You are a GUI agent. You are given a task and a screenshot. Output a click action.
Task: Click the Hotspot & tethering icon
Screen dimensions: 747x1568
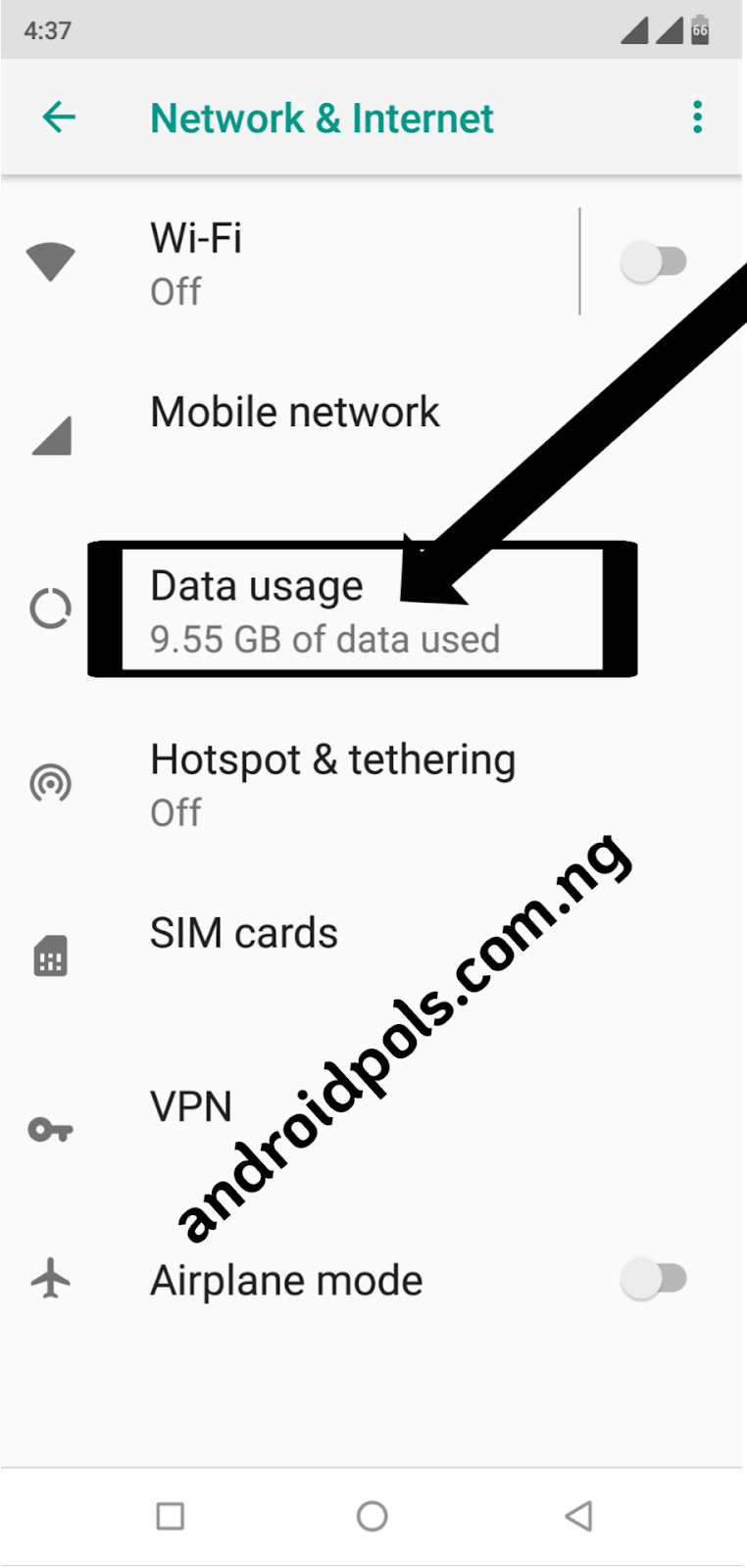pyautogui.click(x=51, y=783)
